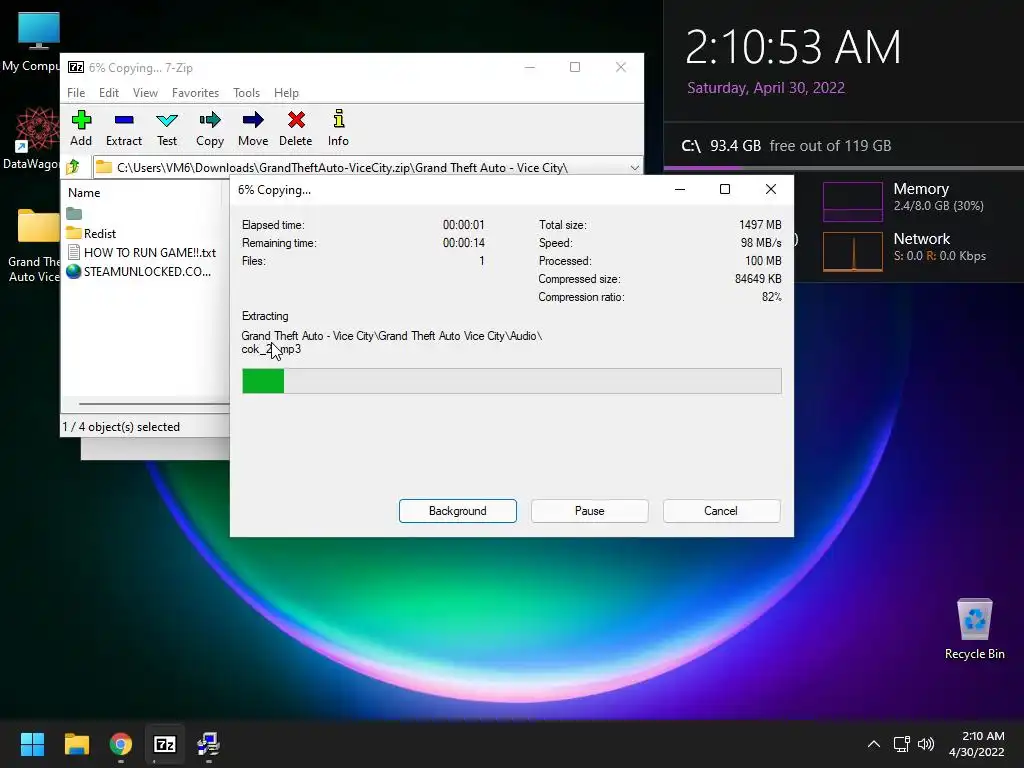Select HOW TO RUN GAME!!.txt file
The height and width of the screenshot is (768, 1024).
point(141,252)
